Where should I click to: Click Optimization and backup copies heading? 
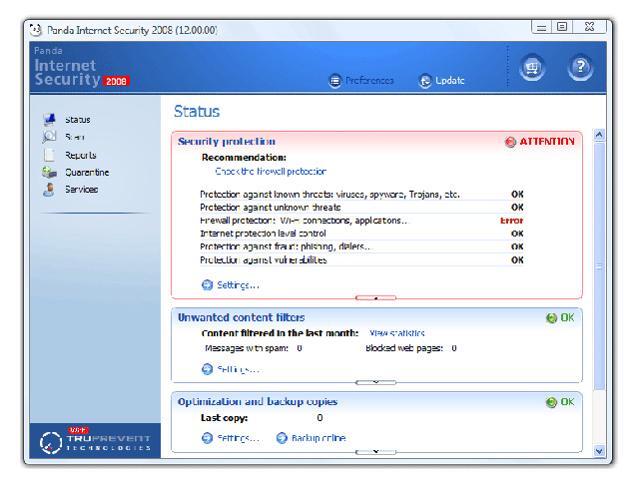coord(258,402)
